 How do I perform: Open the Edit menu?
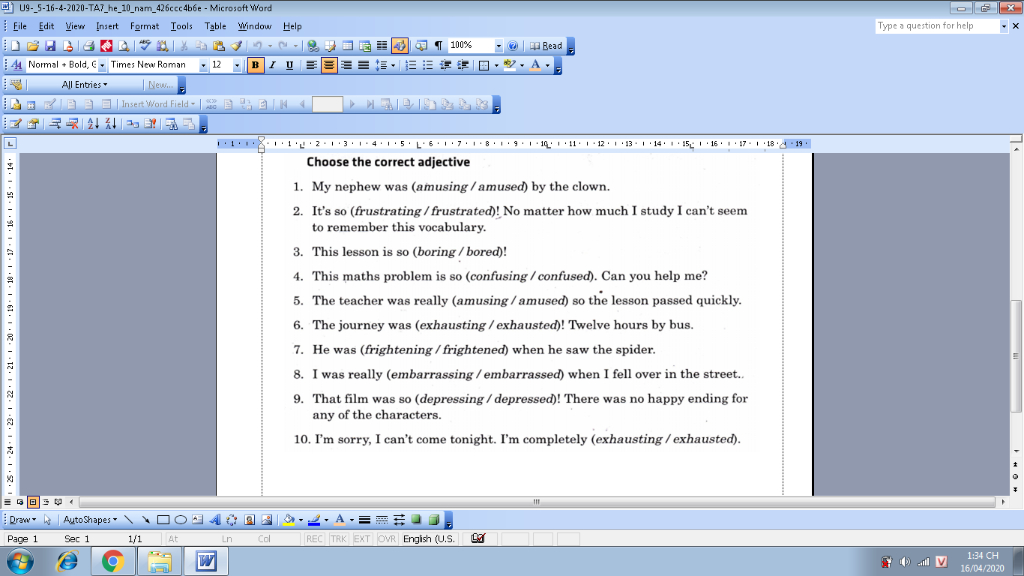(46, 26)
